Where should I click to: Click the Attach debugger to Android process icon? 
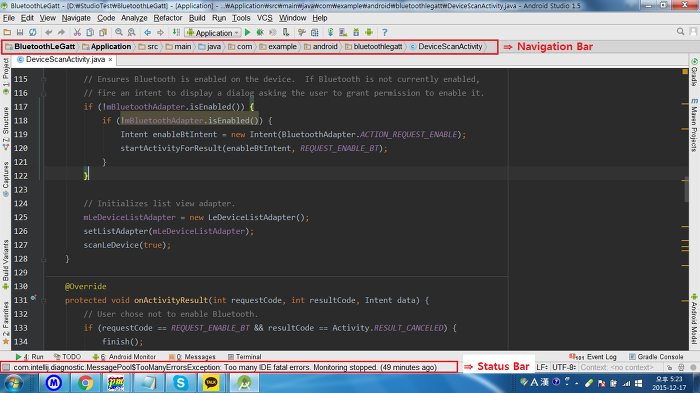click(x=286, y=32)
